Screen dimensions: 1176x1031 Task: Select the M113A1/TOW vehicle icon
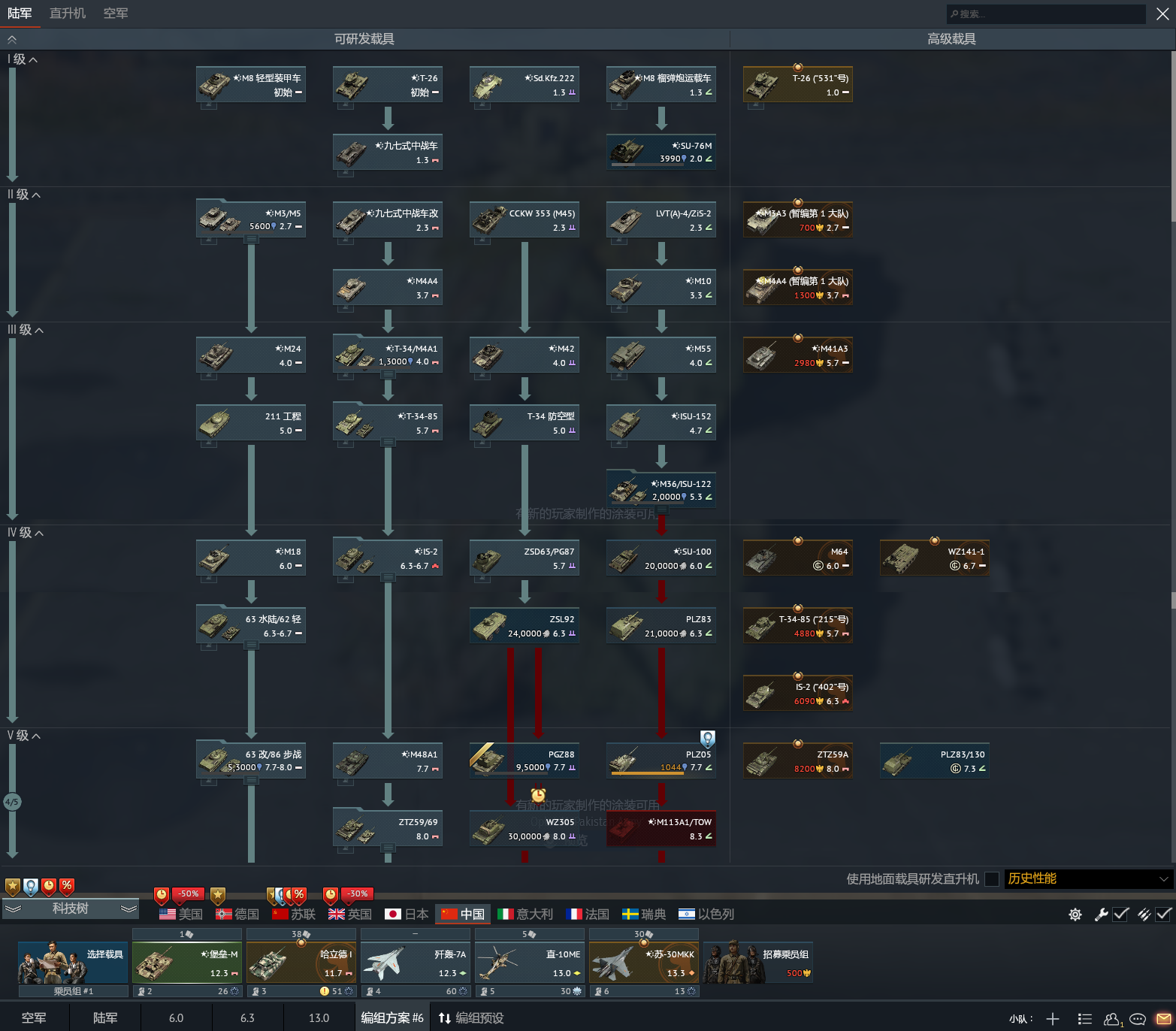(661, 829)
